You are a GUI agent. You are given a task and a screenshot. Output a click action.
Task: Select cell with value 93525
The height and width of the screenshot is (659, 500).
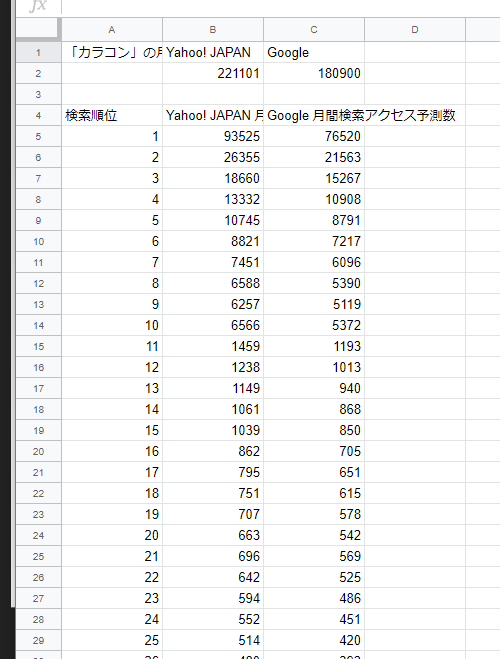(x=213, y=137)
